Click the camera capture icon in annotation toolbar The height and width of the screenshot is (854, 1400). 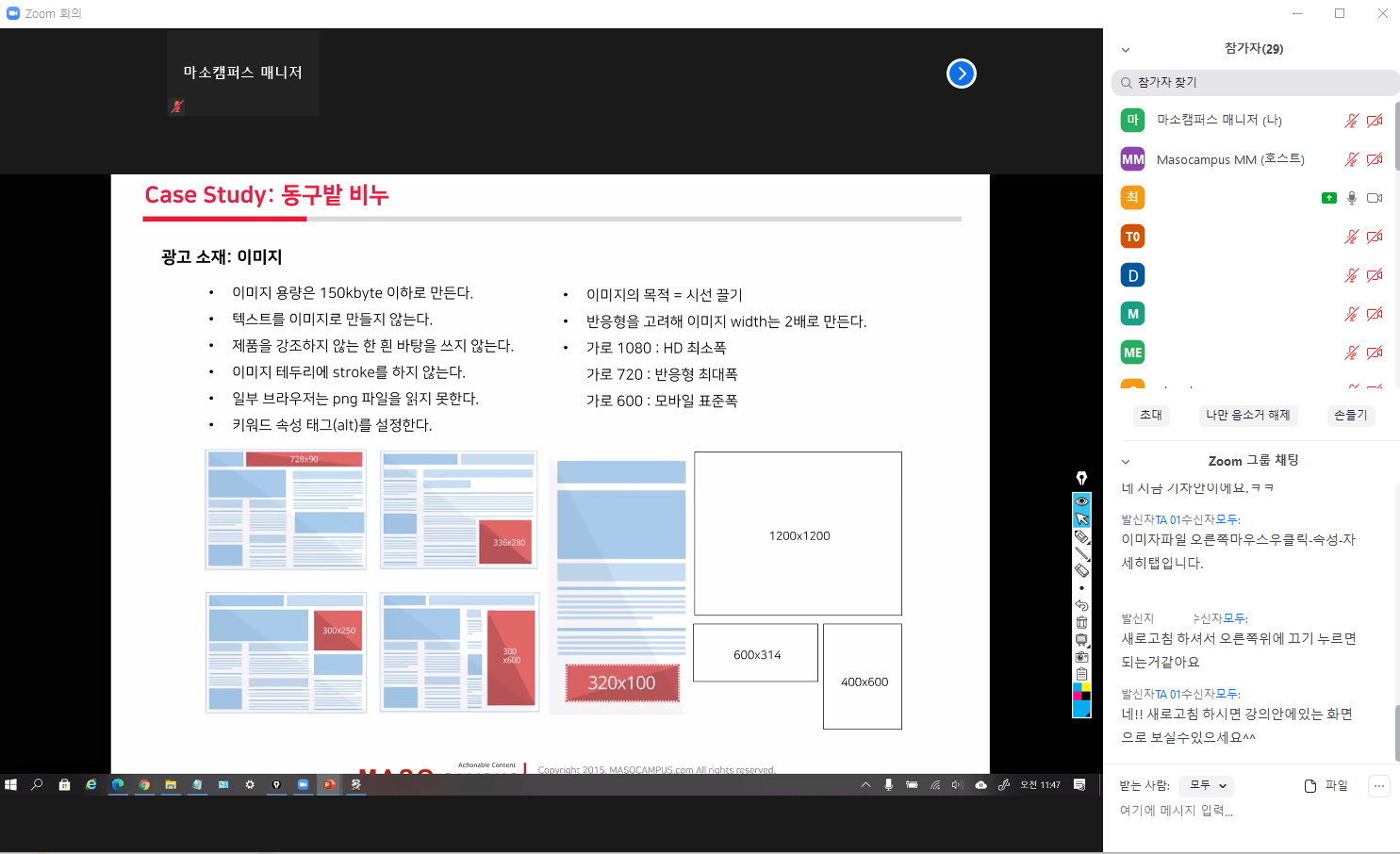coord(1081,656)
